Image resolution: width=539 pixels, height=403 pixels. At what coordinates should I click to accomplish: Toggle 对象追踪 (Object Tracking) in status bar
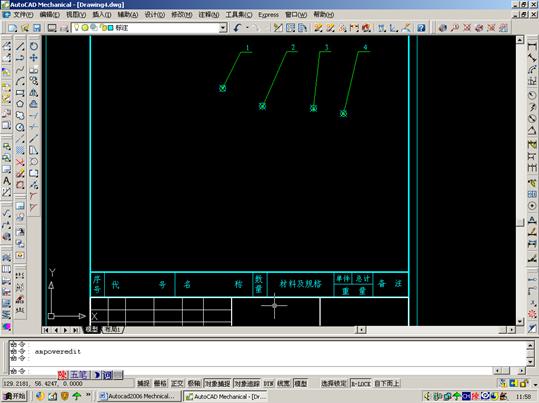click(x=247, y=383)
